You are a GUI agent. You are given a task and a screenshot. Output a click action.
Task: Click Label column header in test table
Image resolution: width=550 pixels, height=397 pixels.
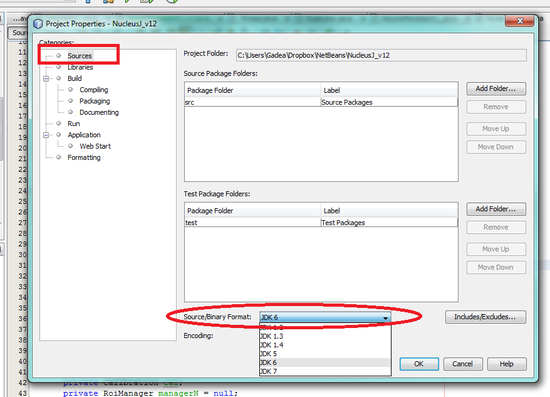click(389, 210)
